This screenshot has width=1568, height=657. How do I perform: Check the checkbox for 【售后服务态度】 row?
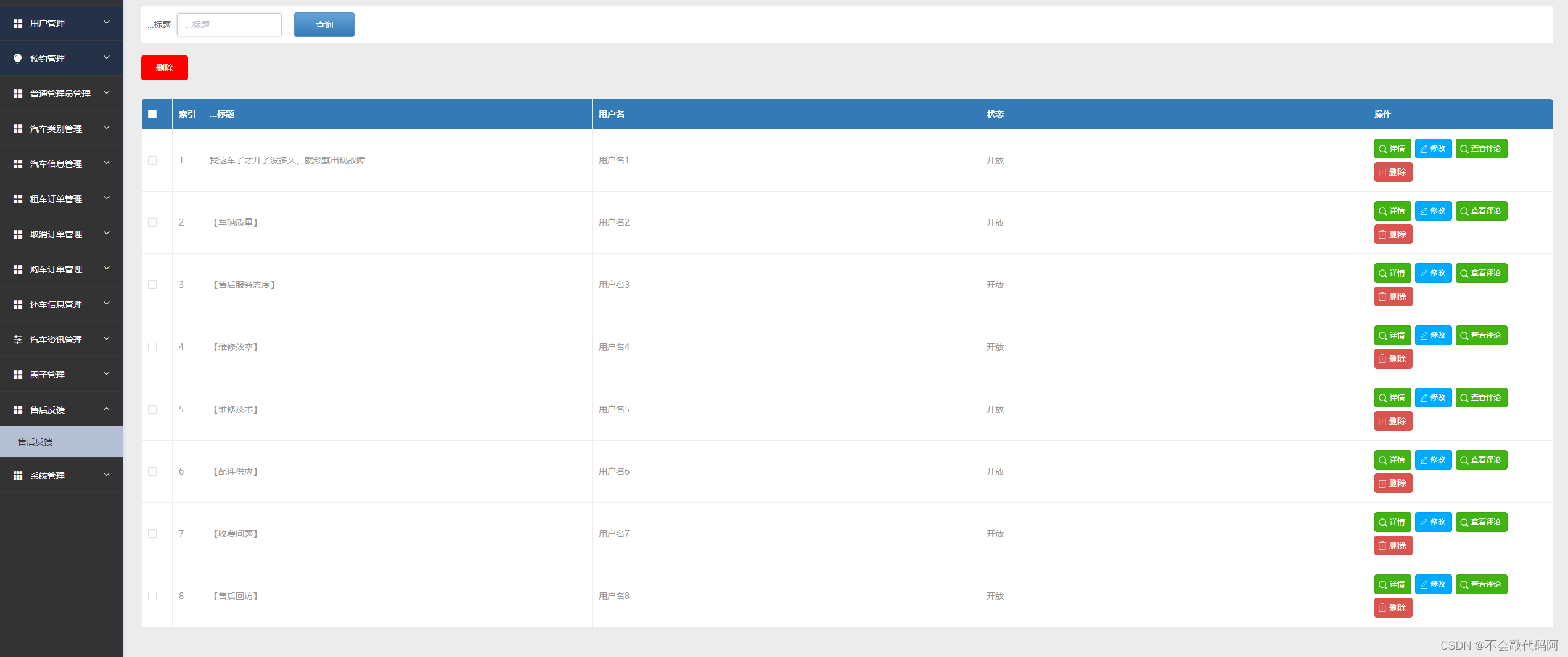coord(152,285)
